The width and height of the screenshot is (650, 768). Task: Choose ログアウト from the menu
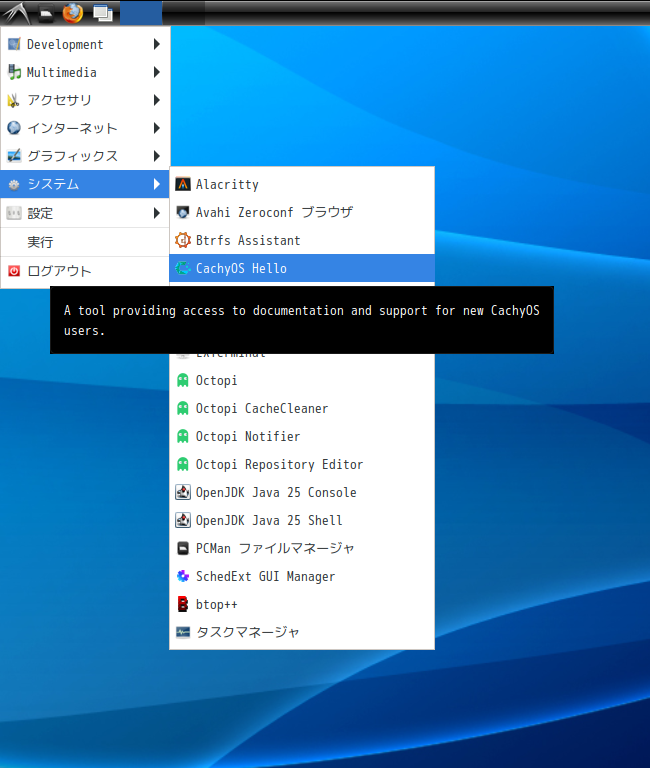(85, 271)
